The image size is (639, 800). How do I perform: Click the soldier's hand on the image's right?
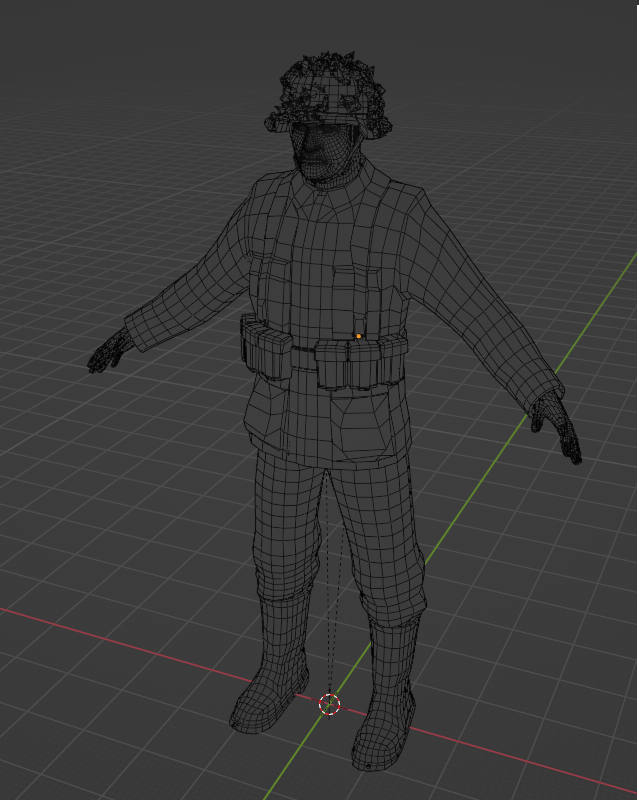556,424
